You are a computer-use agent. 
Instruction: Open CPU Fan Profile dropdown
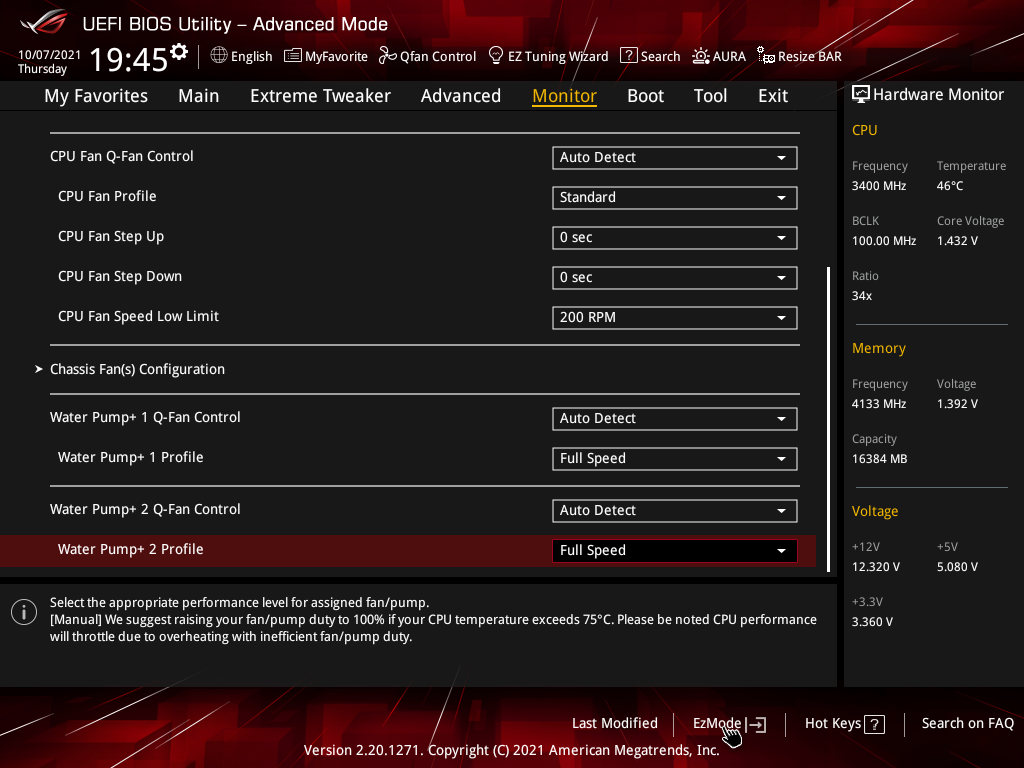click(675, 197)
